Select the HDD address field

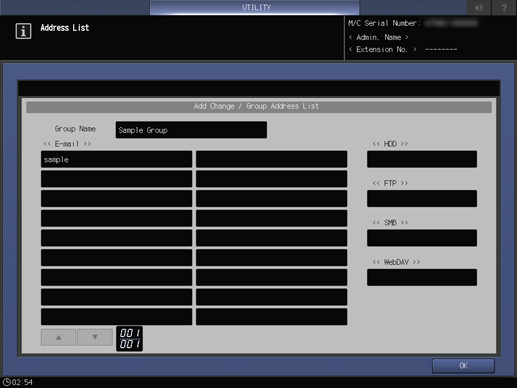click(x=422, y=159)
